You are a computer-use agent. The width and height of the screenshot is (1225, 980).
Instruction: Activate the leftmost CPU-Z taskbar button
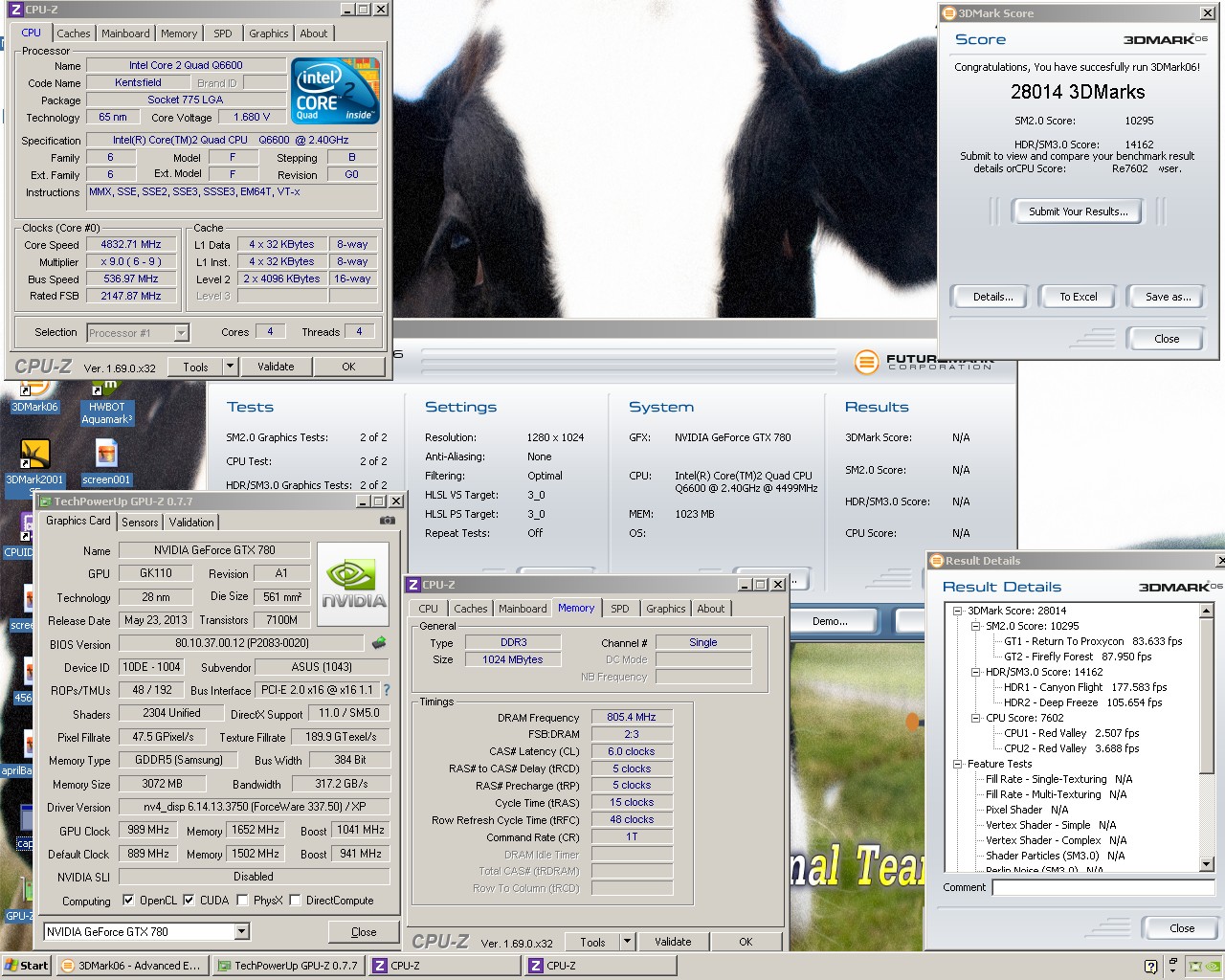(x=444, y=966)
